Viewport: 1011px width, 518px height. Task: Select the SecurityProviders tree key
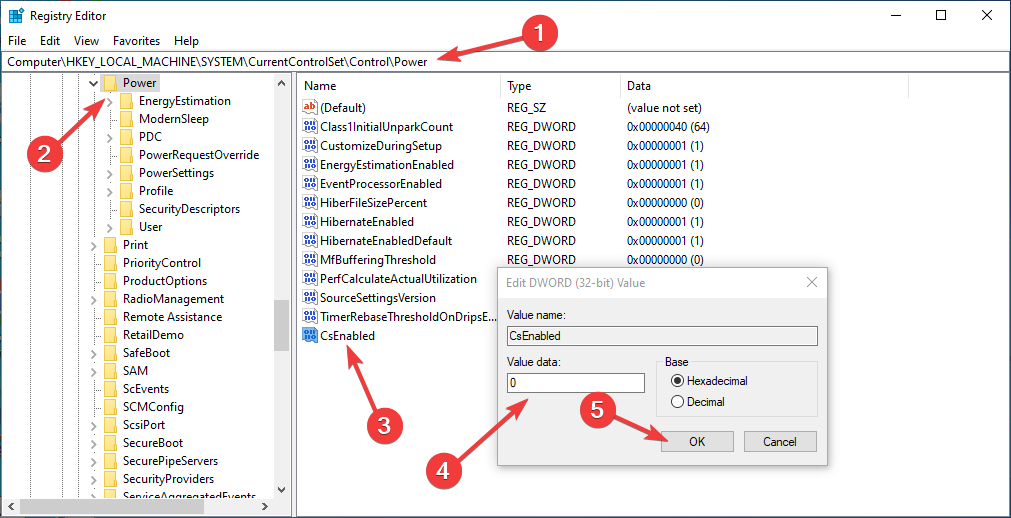point(168,479)
